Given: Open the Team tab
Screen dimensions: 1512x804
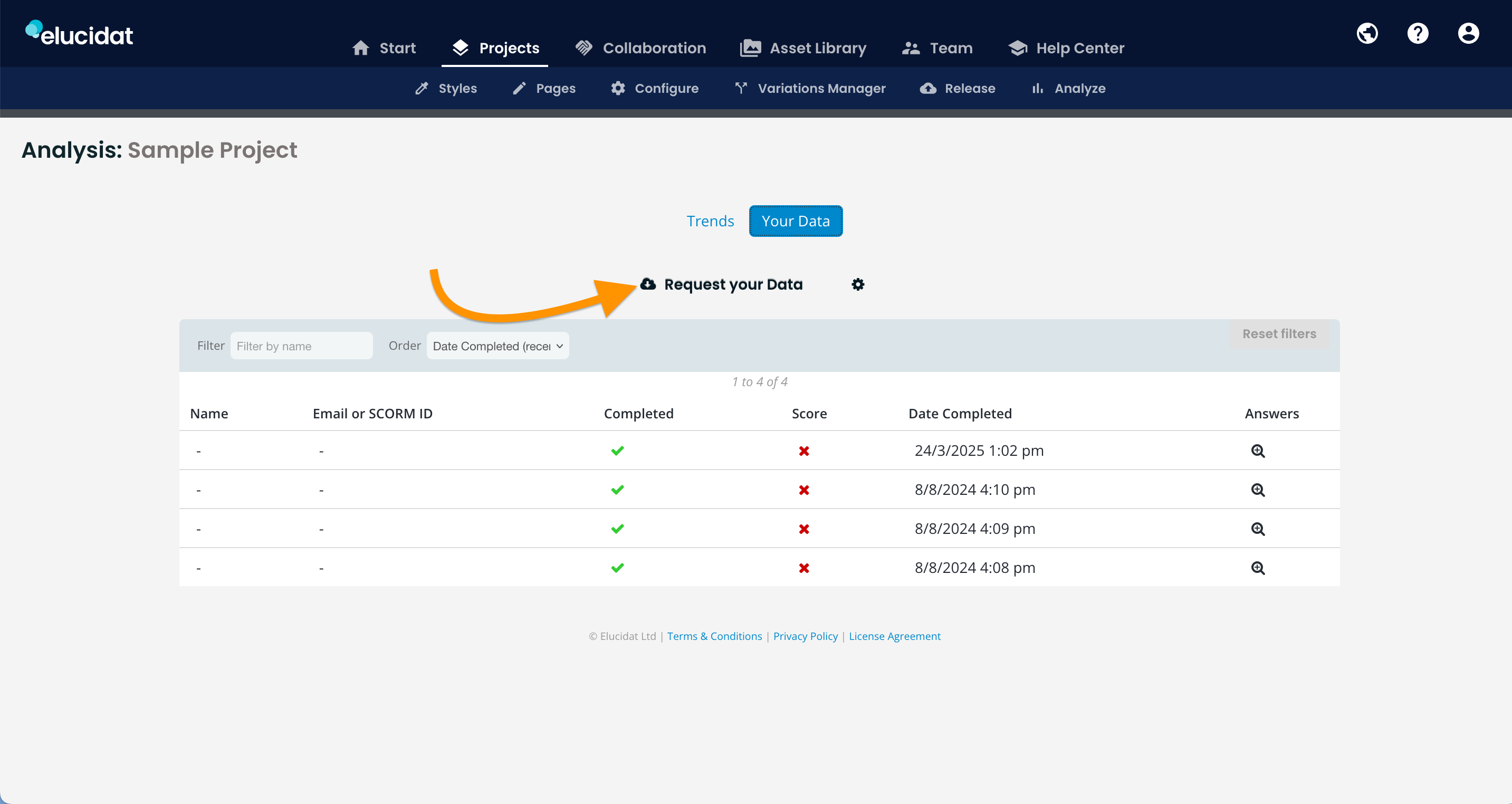Looking at the screenshot, I should coord(937,48).
